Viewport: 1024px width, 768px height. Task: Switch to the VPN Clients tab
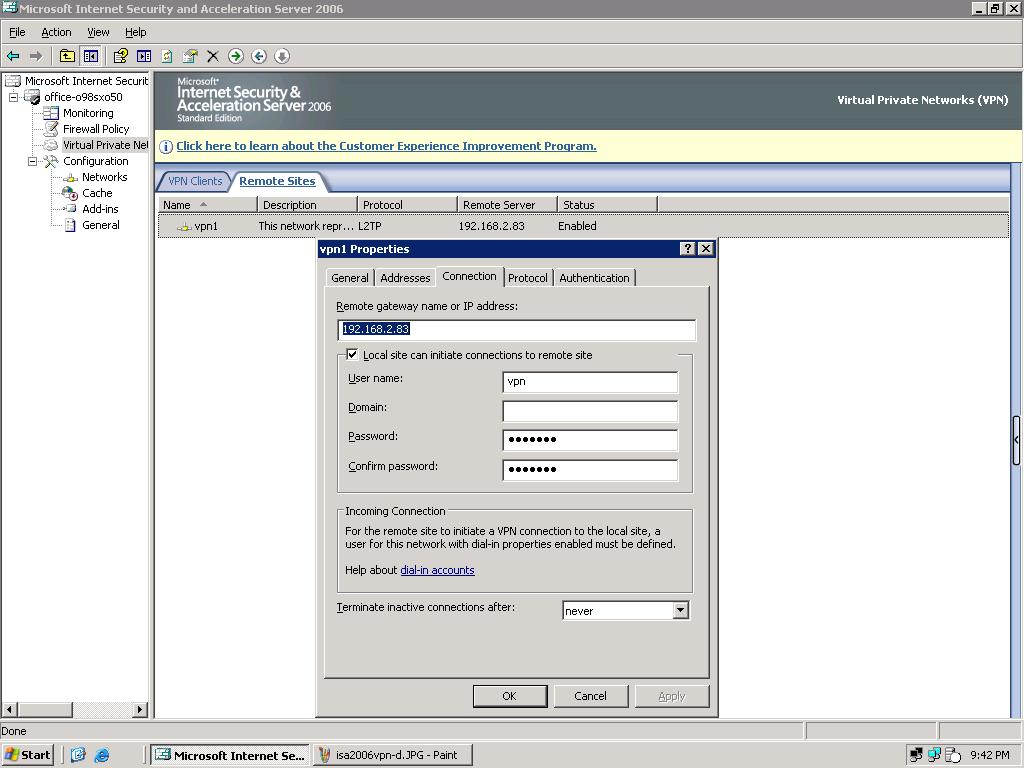pos(195,181)
